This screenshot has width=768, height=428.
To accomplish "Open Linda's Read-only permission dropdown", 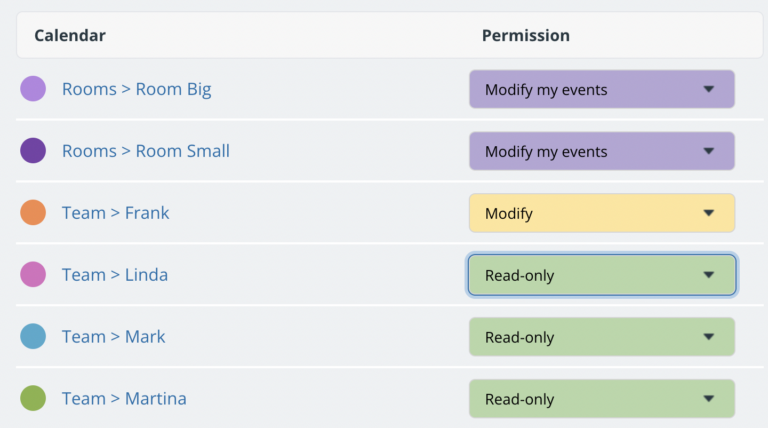I will tap(602, 276).
